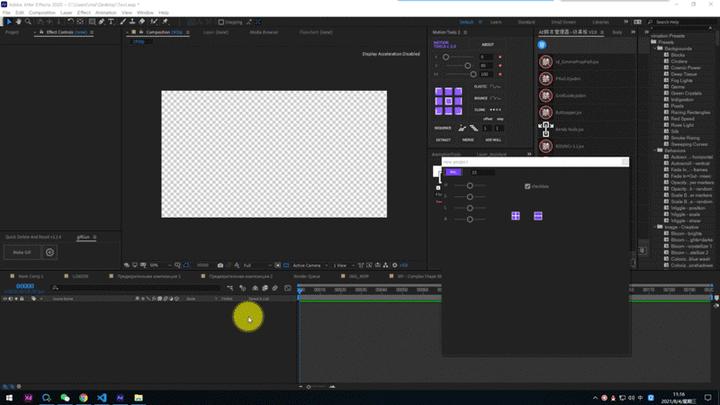720x405 pixels.
Task: Click the timeline layer search field
Action: point(136,288)
